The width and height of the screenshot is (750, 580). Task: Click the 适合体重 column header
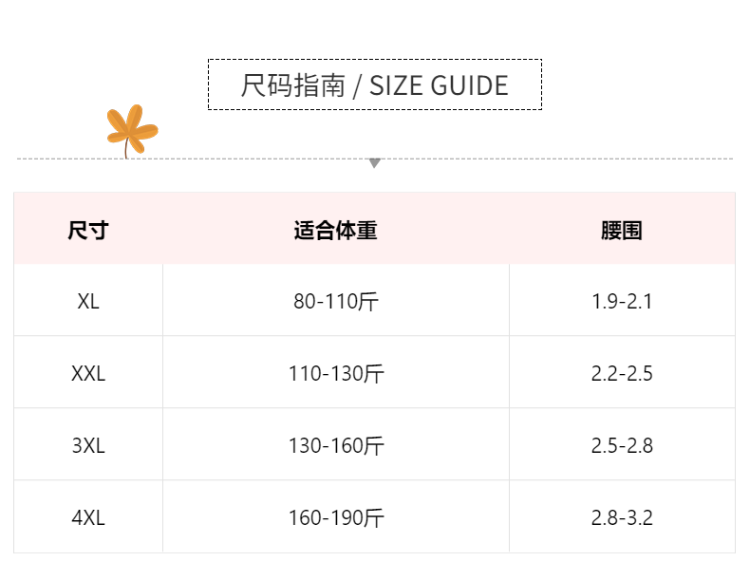(x=336, y=230)
